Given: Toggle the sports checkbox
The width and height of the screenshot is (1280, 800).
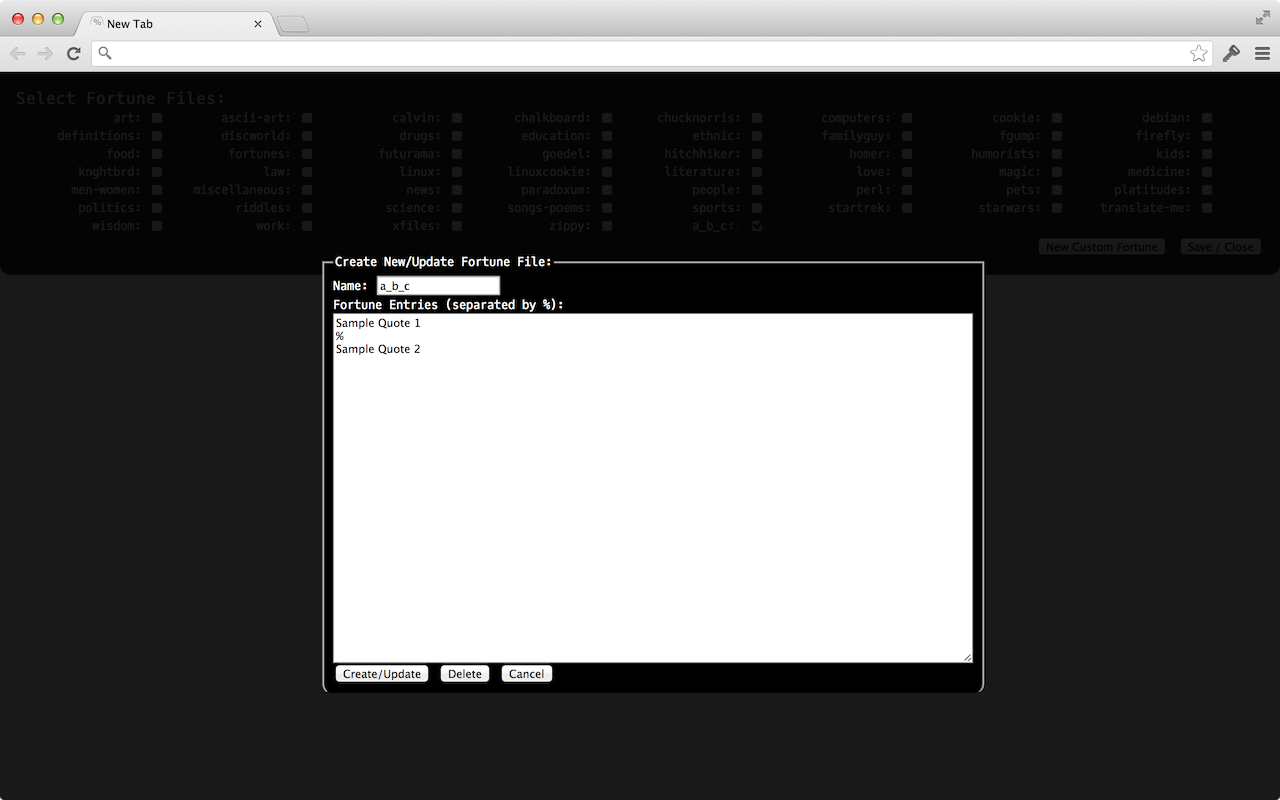Looking at the screenshot, I should pos(757,208).
